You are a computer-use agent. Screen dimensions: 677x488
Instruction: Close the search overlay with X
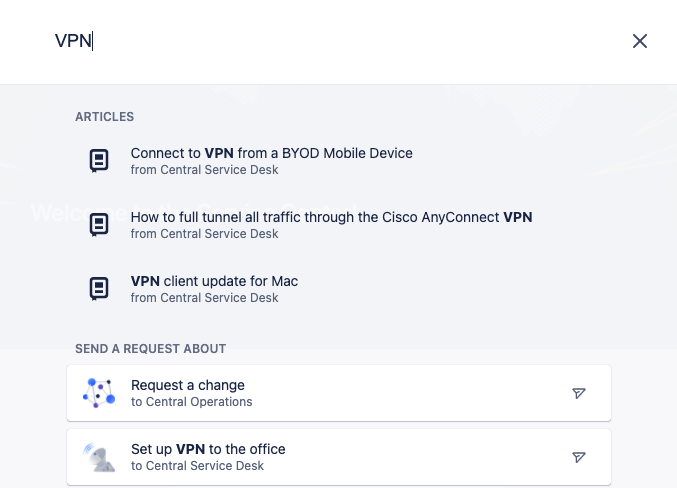[640, 41]
